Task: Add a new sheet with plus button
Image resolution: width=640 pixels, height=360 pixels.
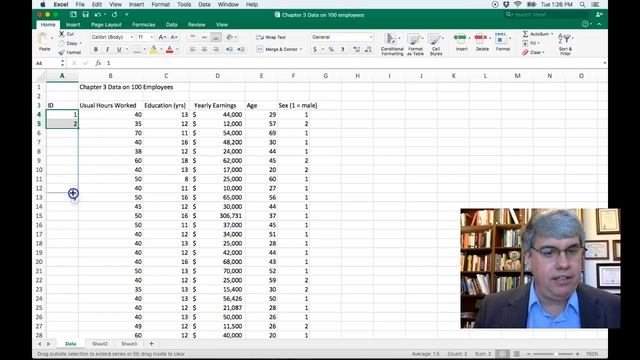Action: point(151,344)
